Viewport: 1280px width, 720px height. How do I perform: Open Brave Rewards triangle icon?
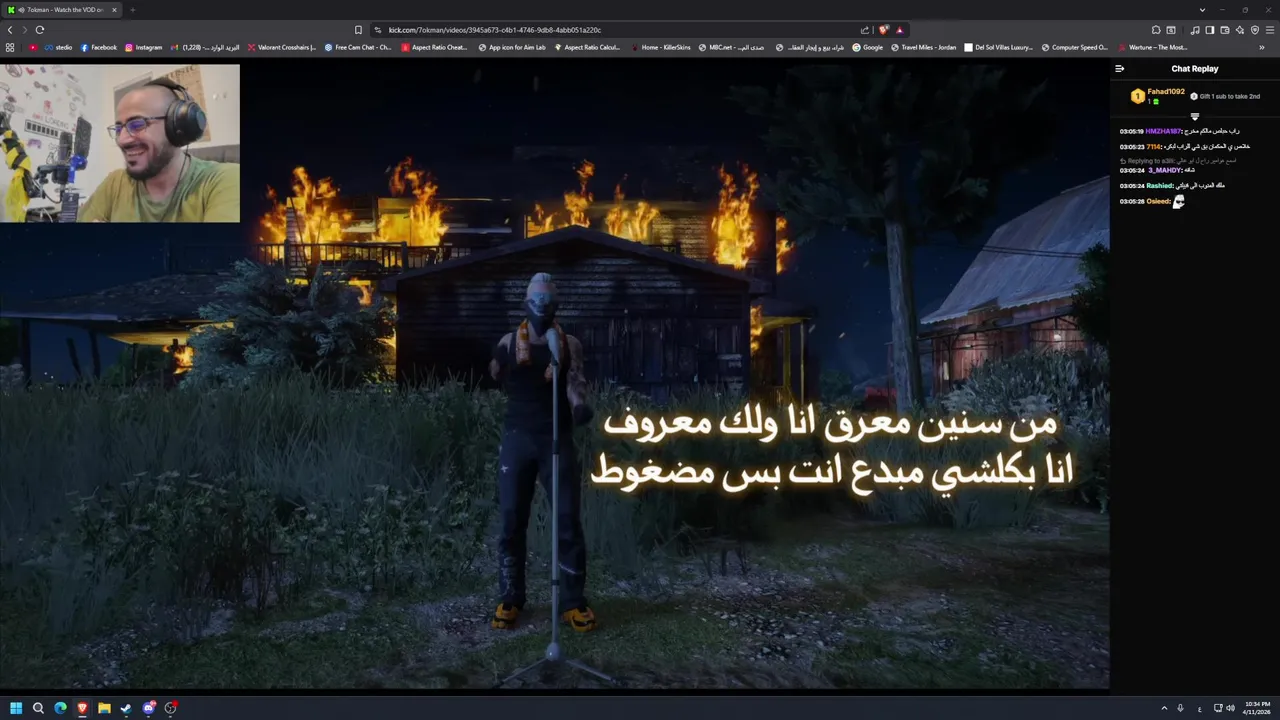899,30
